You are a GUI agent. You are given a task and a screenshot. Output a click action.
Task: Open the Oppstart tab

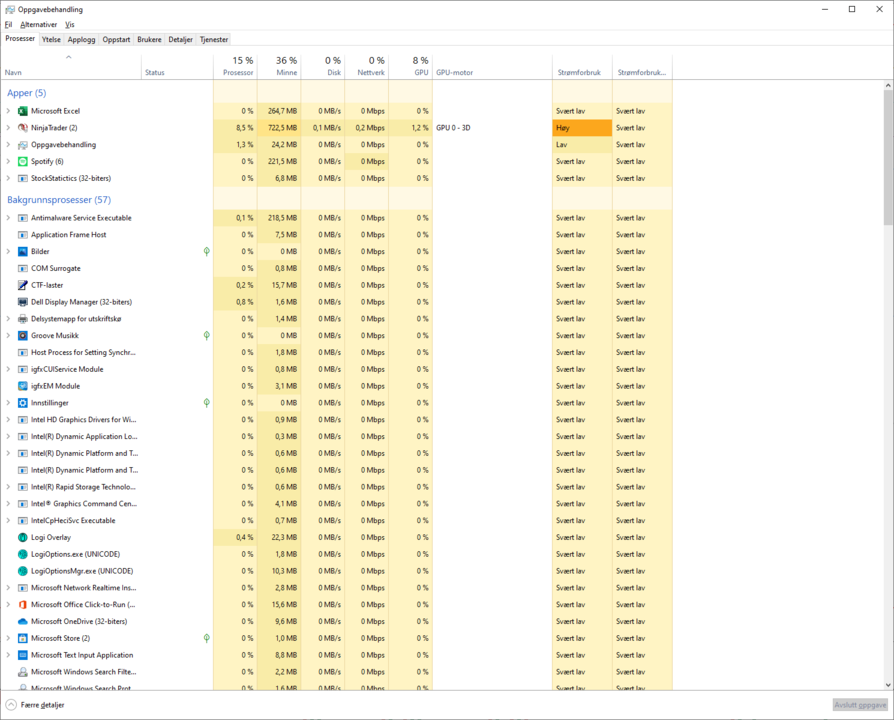coord(116,40)
